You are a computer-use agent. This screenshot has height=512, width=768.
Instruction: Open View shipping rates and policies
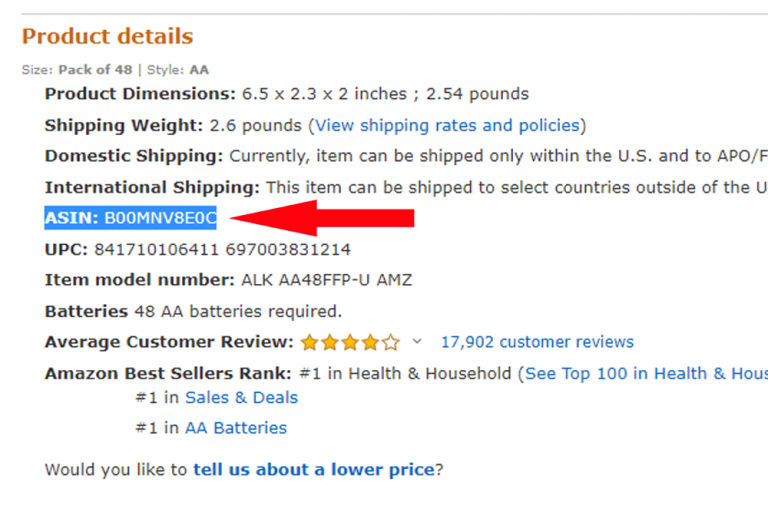[447, 126]
